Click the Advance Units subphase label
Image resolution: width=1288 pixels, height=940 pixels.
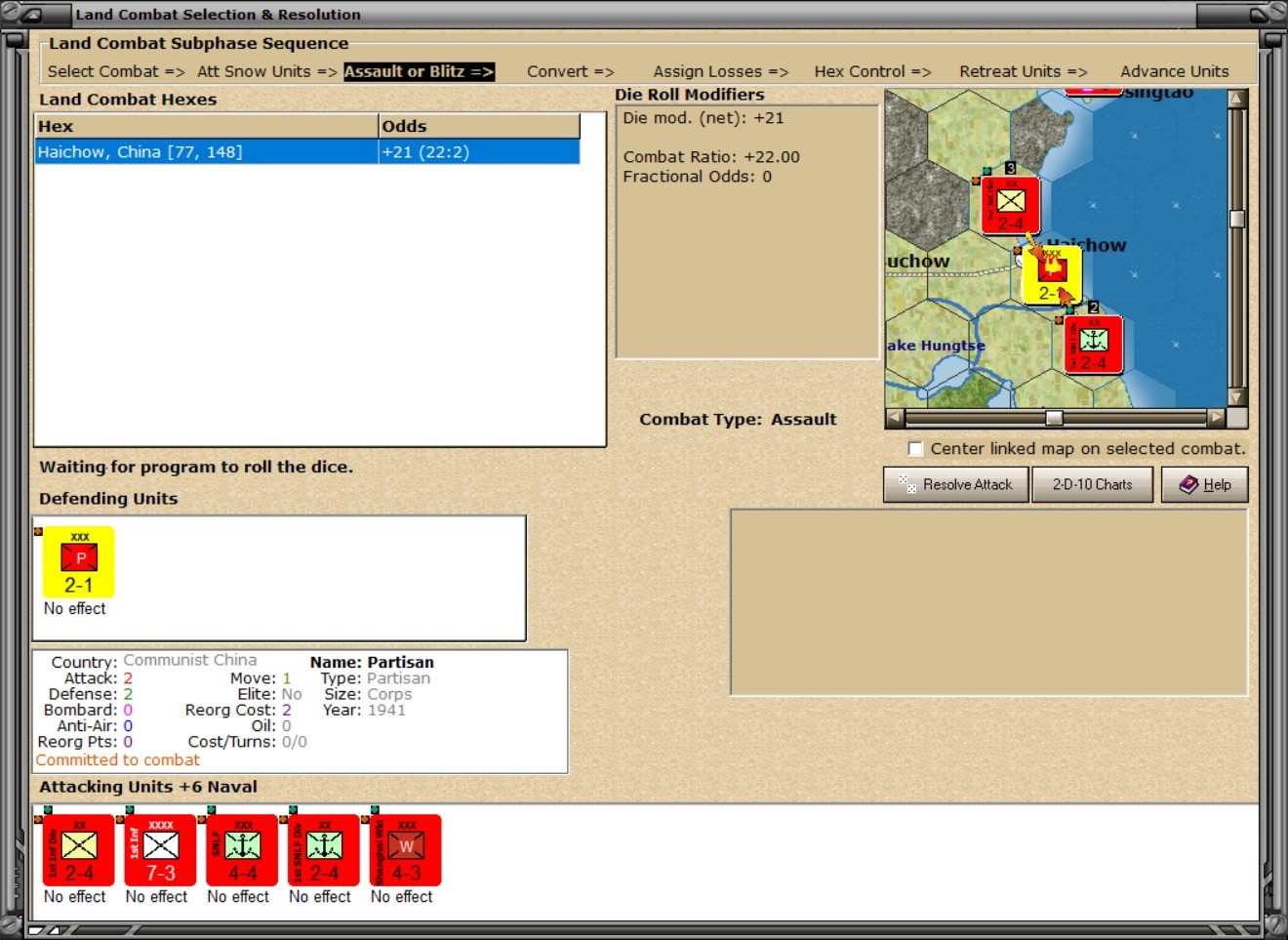pos(1175,71)
